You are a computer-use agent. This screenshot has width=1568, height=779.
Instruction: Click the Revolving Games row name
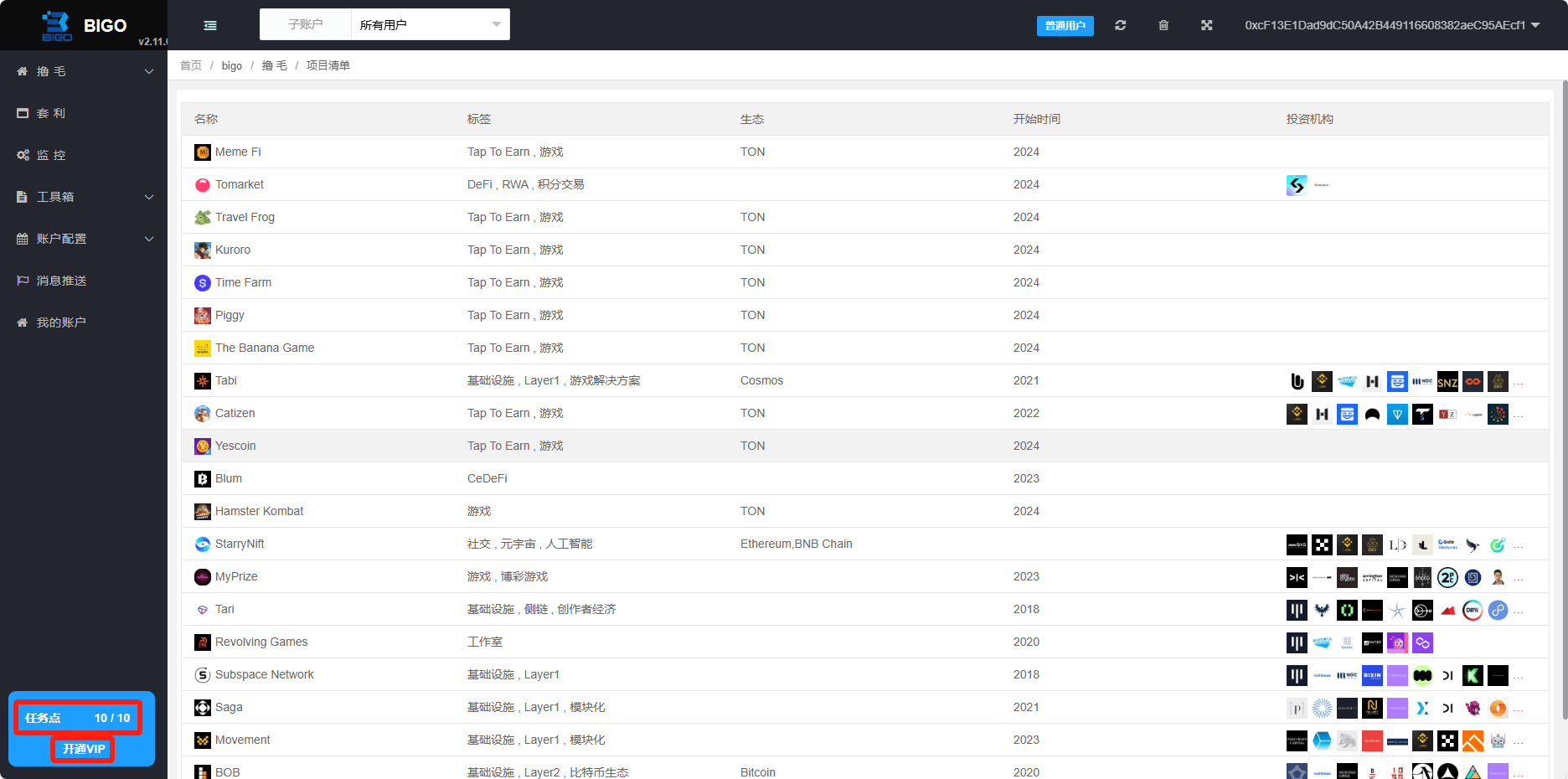pyautogui.click(x=261, y=642)
